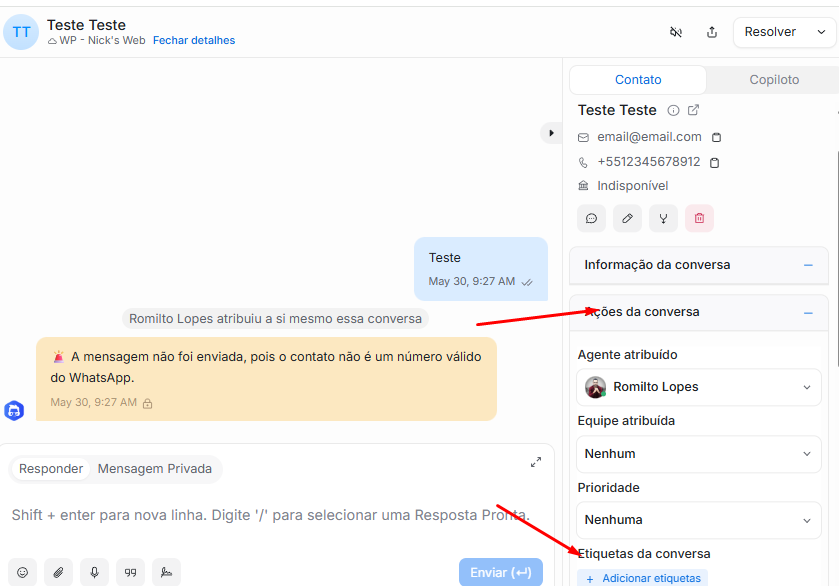Open the emoji picker in reply box
The height and width of the screenshot is (586, 839).
tap(23, 572)
